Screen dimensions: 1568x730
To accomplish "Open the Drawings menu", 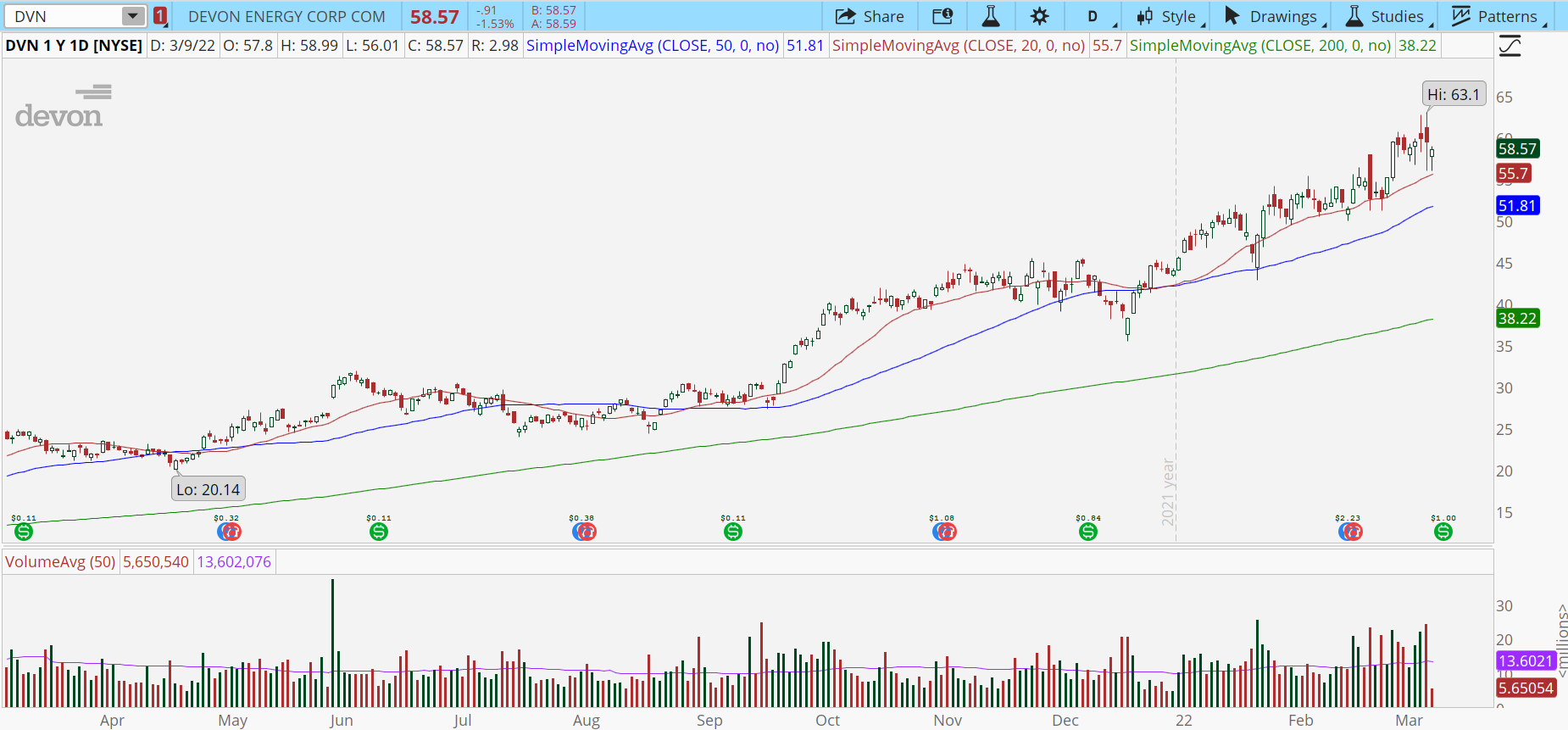I will point(1271,16).
